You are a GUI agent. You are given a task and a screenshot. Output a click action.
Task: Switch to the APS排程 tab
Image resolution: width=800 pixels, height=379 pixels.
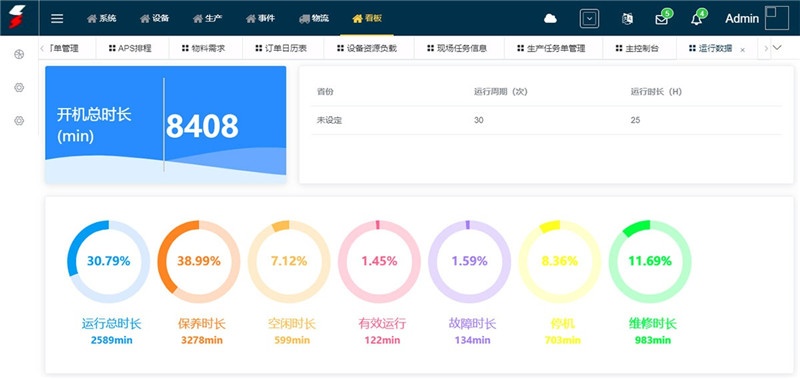coord(131,48)
